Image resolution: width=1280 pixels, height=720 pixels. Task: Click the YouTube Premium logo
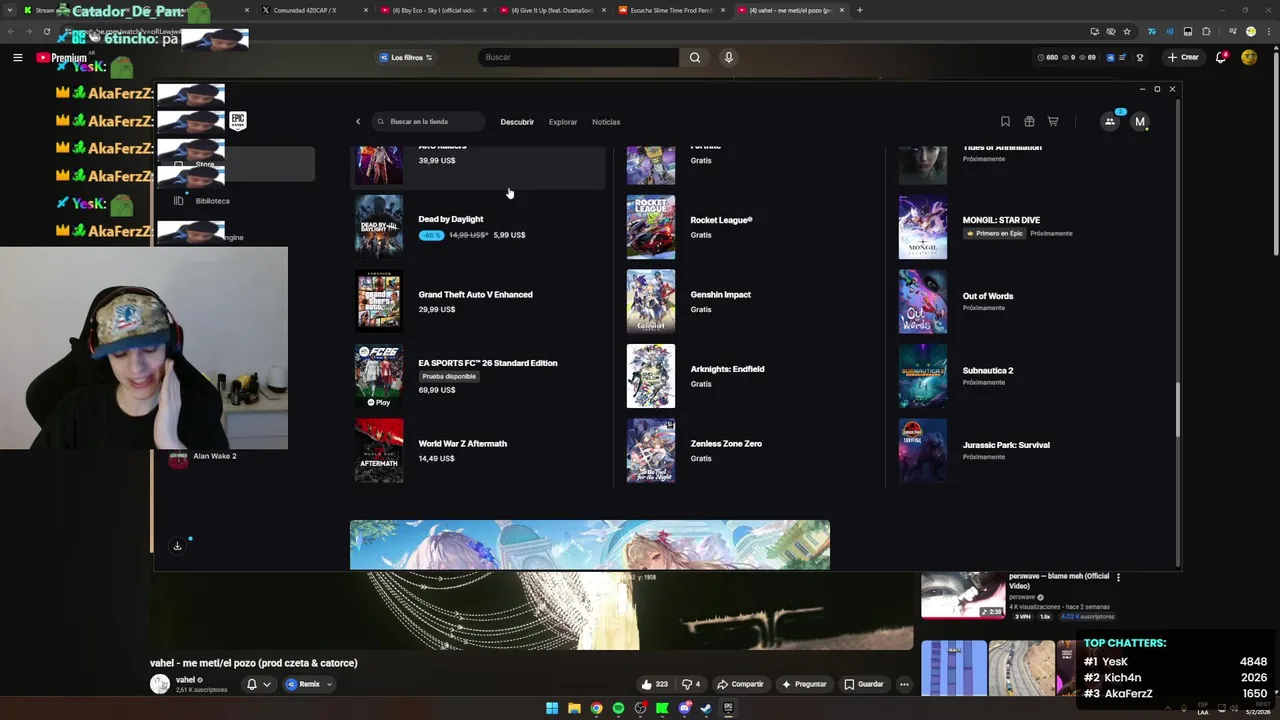62,57
